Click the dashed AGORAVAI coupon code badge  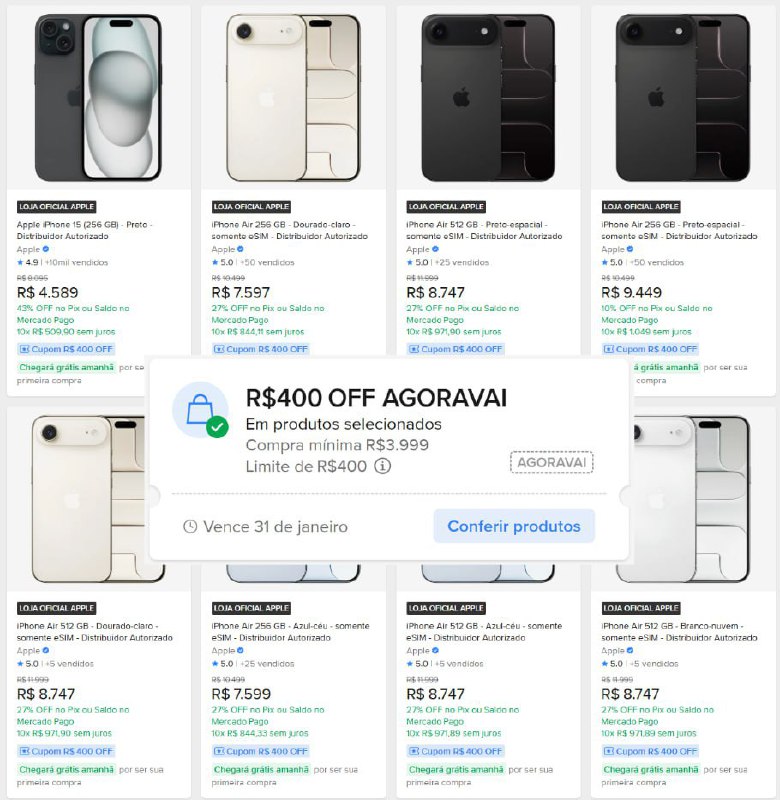[x=551, y=462]
